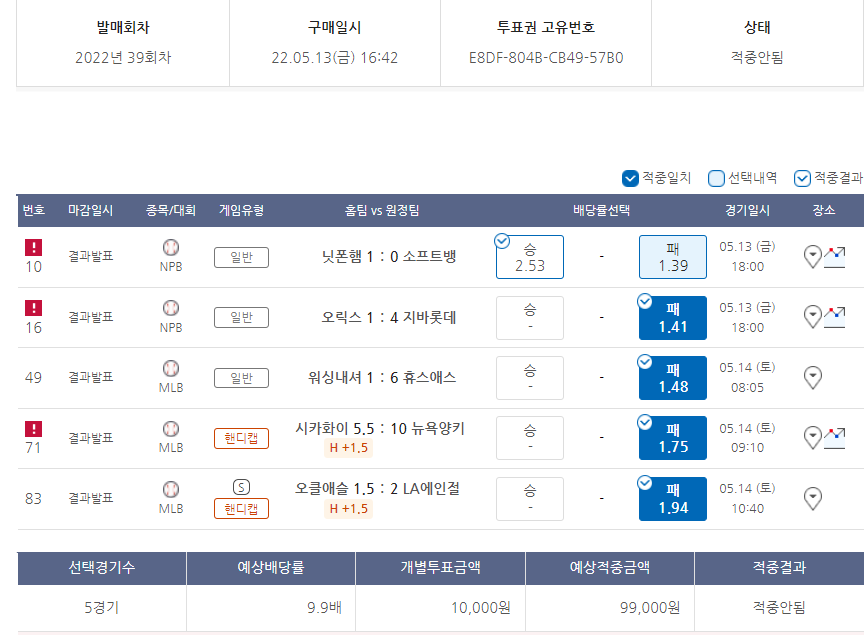The image size is (865, 635).
Task: Select the 패 1.75 odds button
Action: 672,438
